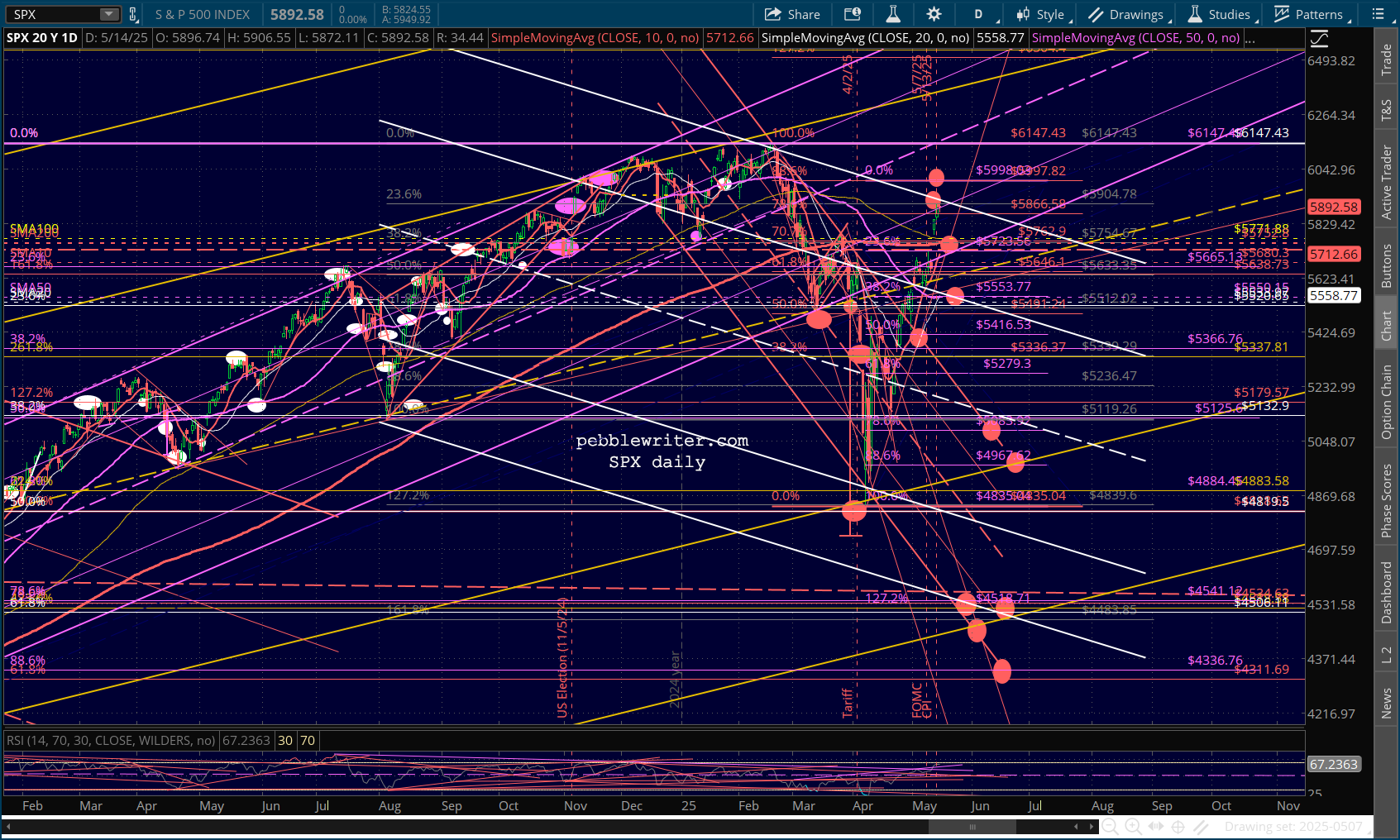Switch to the Active Trader side tab

coord(1387,182)
